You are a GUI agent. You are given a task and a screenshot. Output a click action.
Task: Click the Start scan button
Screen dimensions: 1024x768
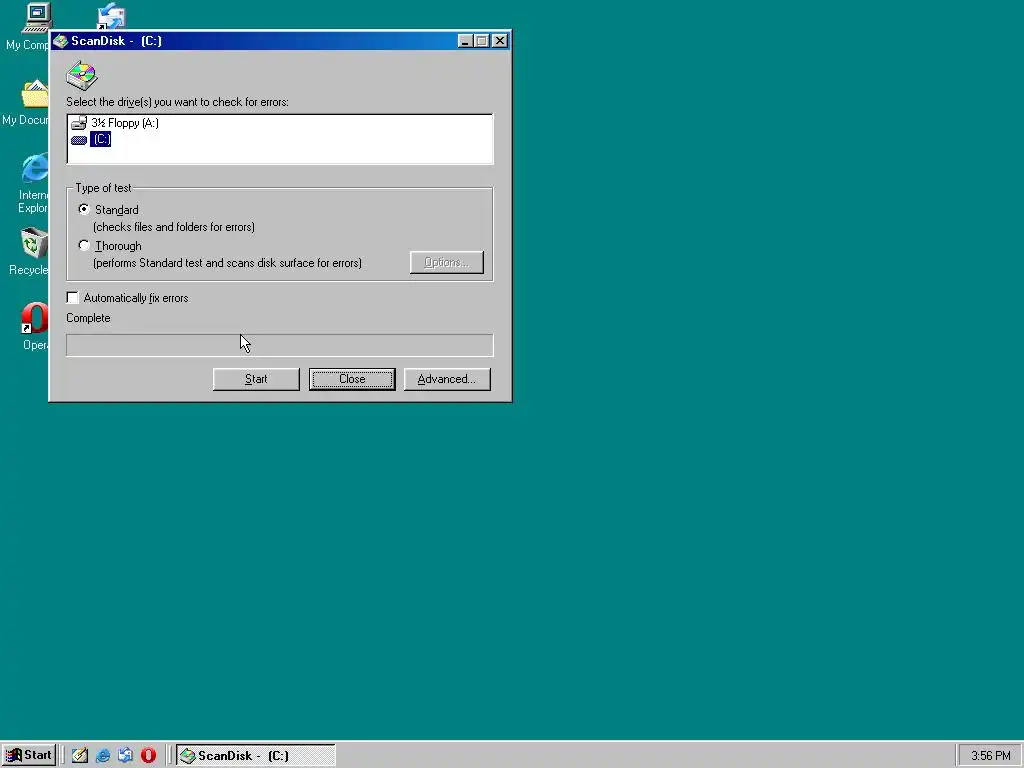256,379
